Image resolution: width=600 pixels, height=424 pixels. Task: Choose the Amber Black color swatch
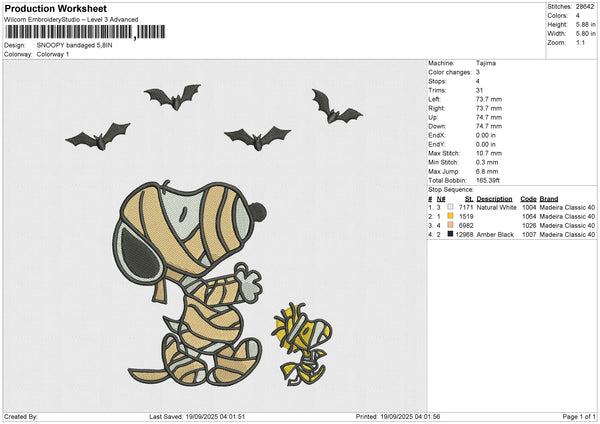click(449, 234)
